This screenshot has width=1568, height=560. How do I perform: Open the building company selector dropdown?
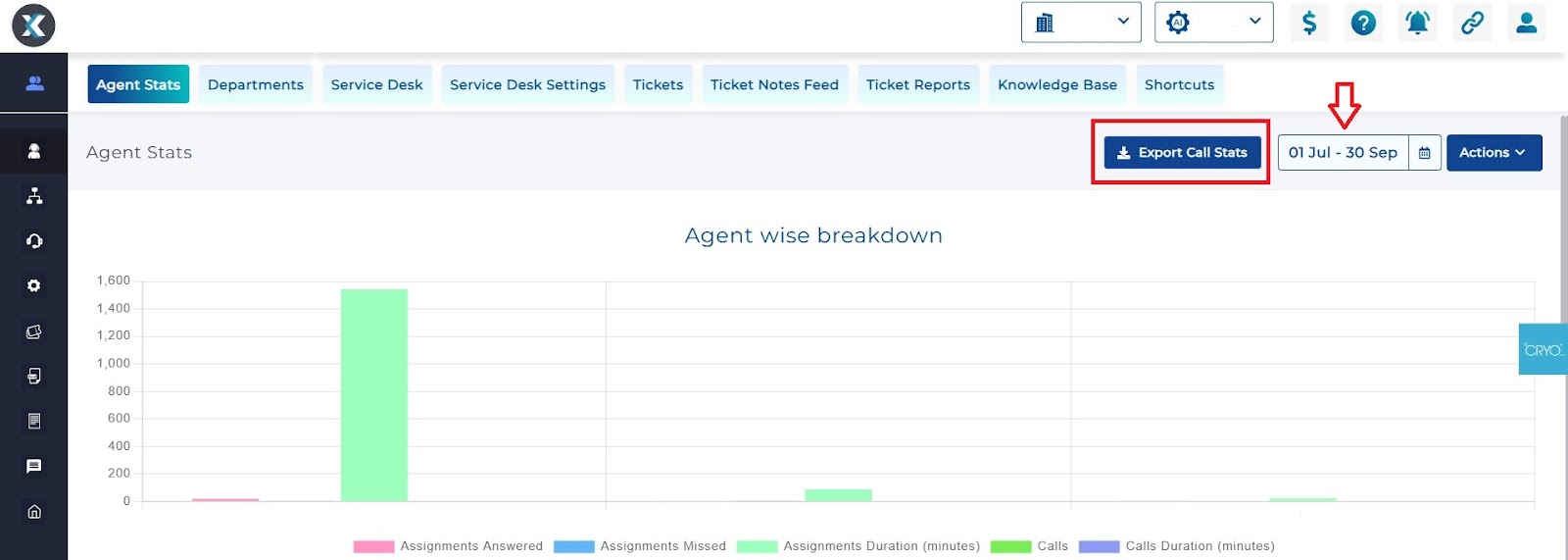1081,22
